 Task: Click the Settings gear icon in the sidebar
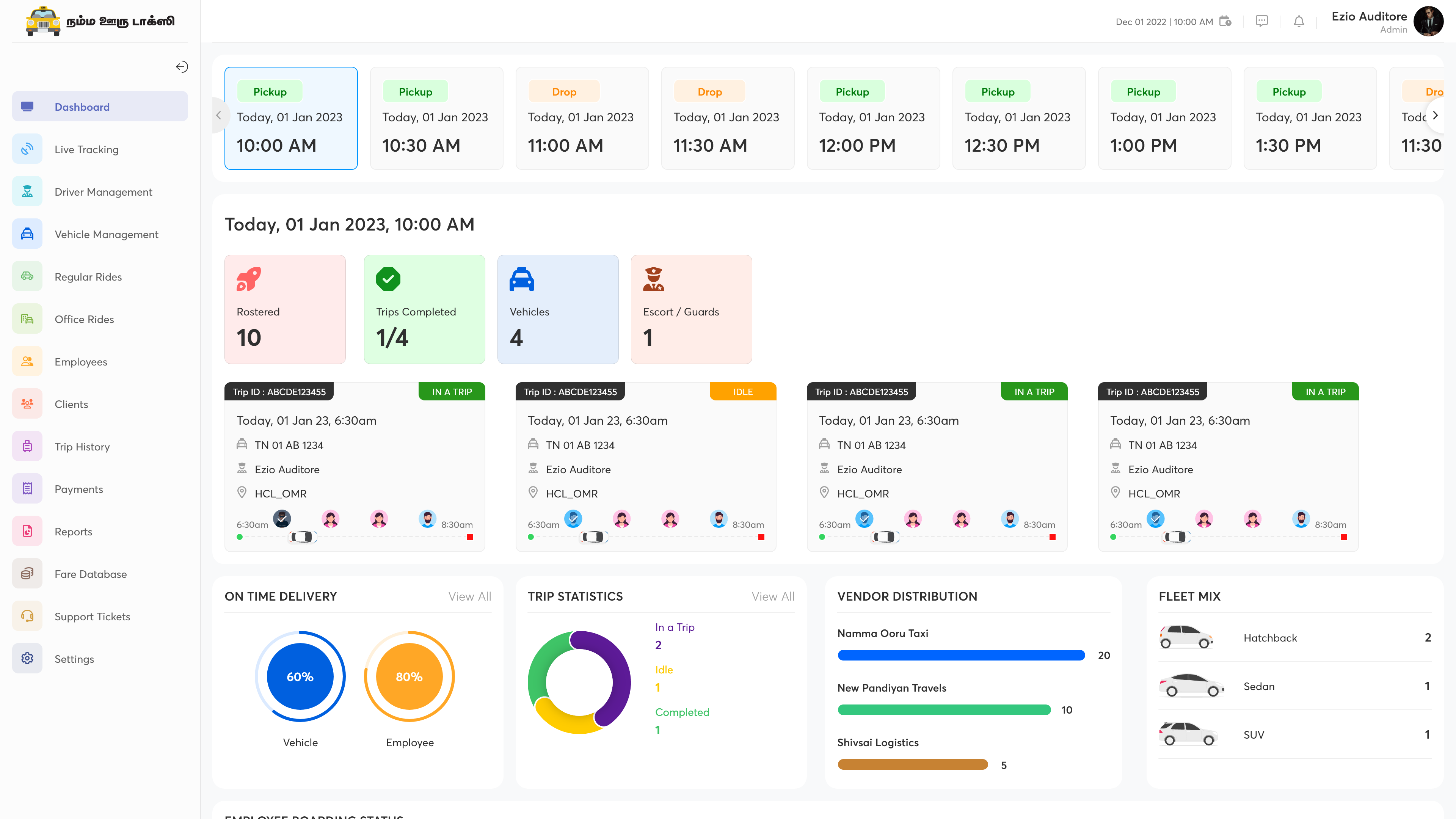[x=27, y=659]
